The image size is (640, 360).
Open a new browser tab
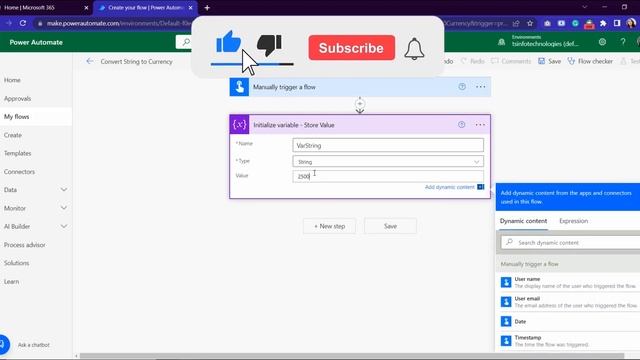[x=207, y=7]
